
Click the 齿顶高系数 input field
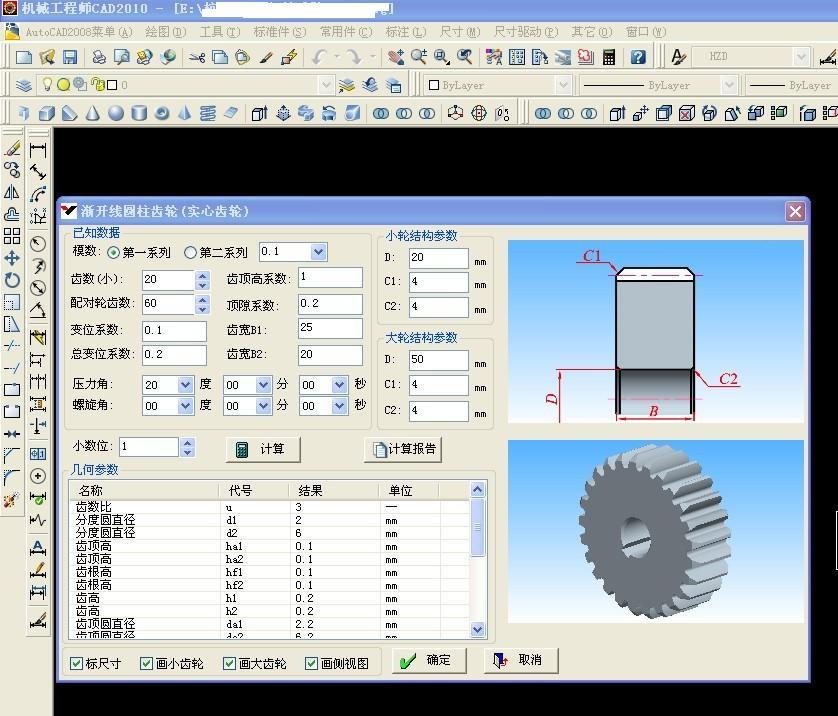tap(330, 278)
